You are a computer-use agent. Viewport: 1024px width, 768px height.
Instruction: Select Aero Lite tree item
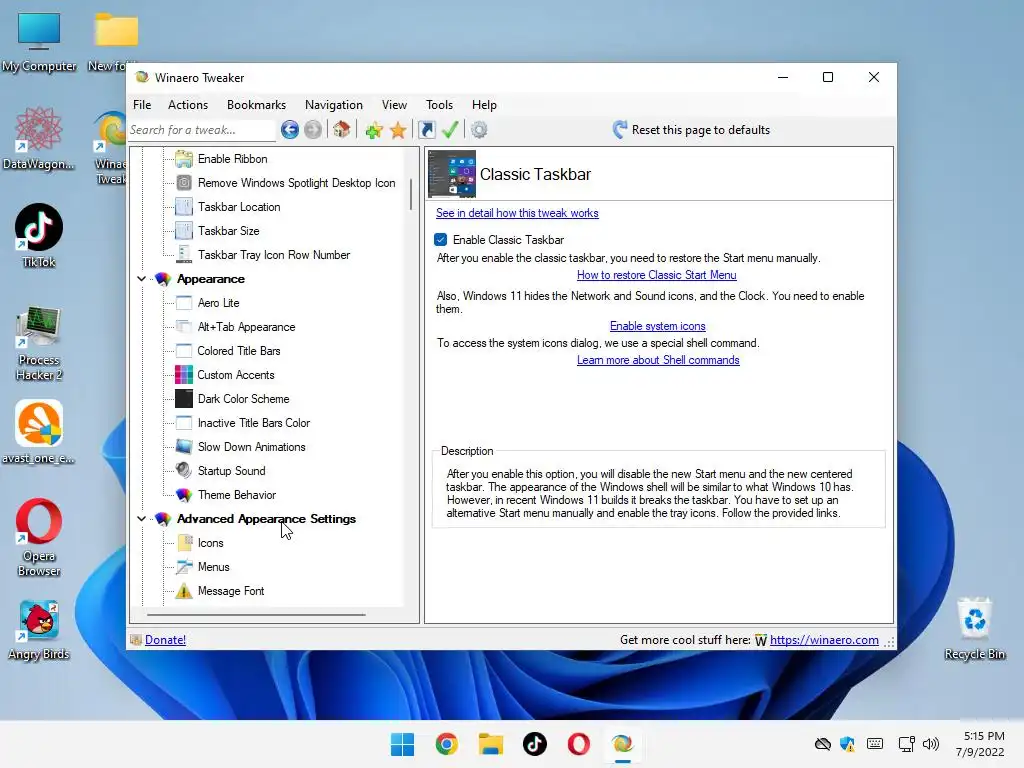(x=218, y=303)
